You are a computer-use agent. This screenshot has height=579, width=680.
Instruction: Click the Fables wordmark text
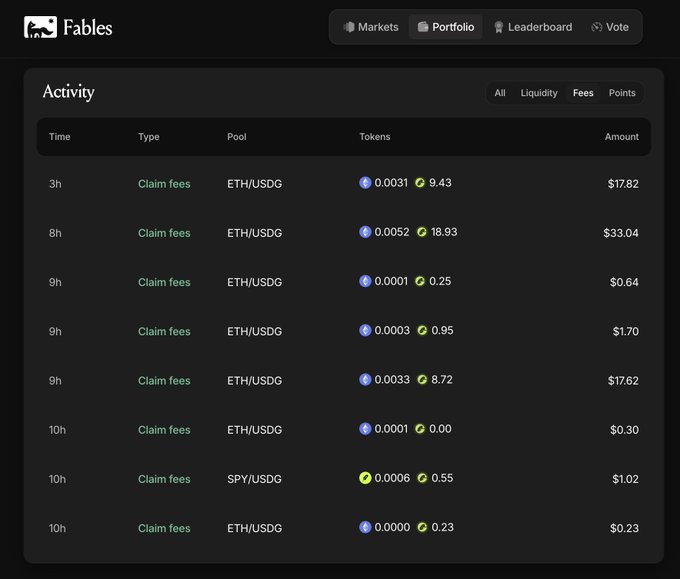pos(88,27)
